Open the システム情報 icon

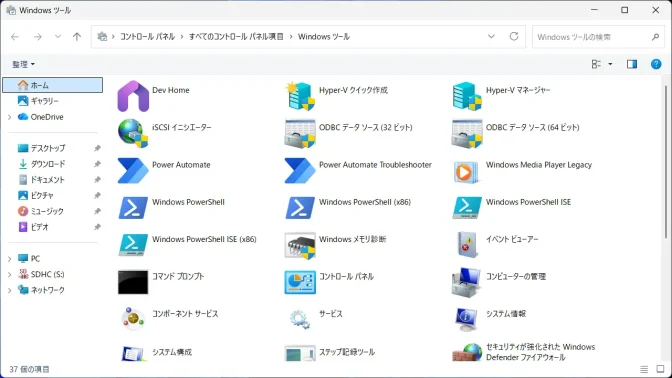467,319
